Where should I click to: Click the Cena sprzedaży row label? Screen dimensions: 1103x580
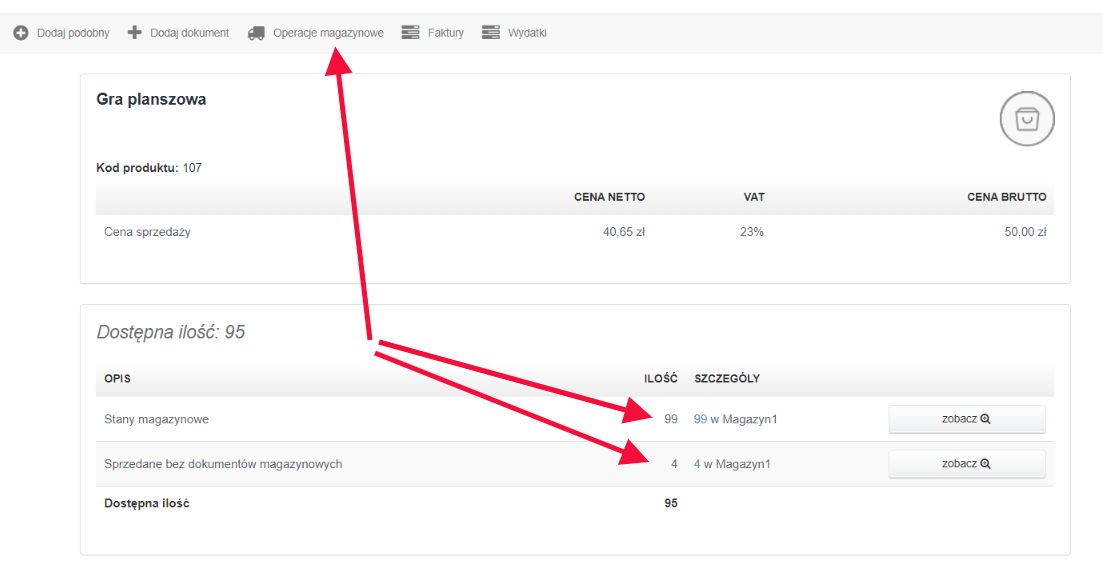[147, 232]
